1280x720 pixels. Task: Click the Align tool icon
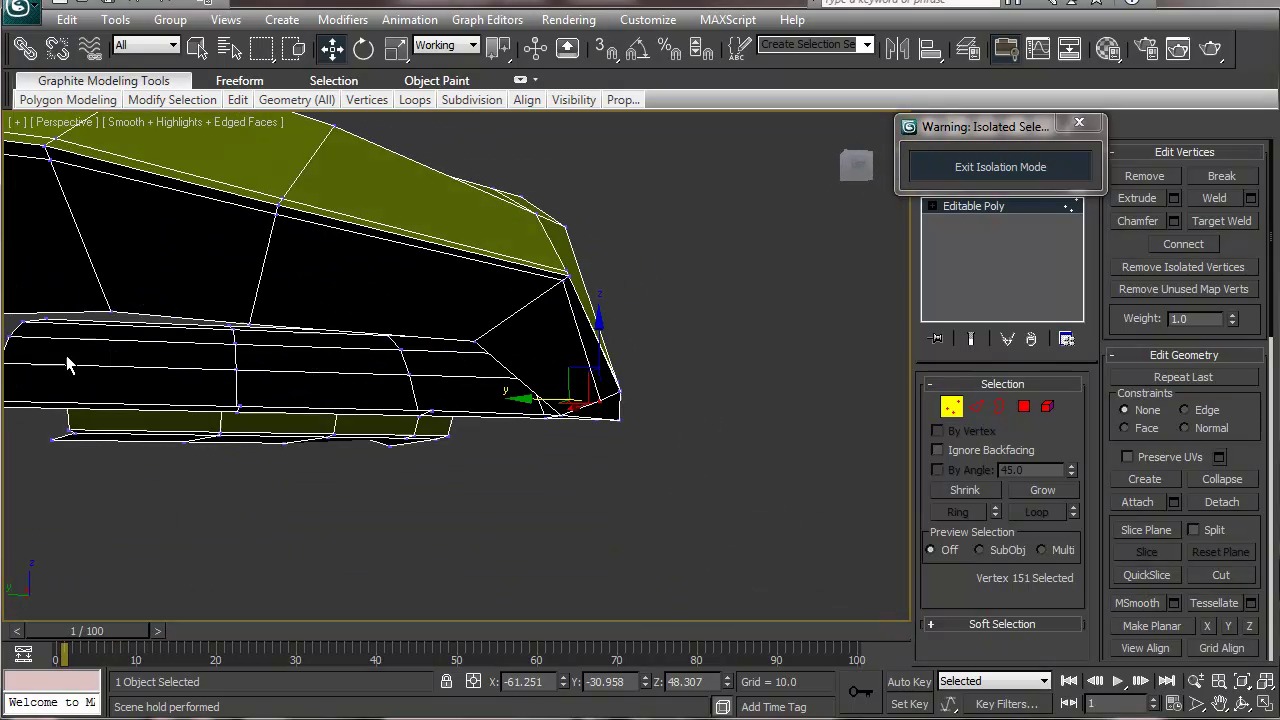[929, 47]
